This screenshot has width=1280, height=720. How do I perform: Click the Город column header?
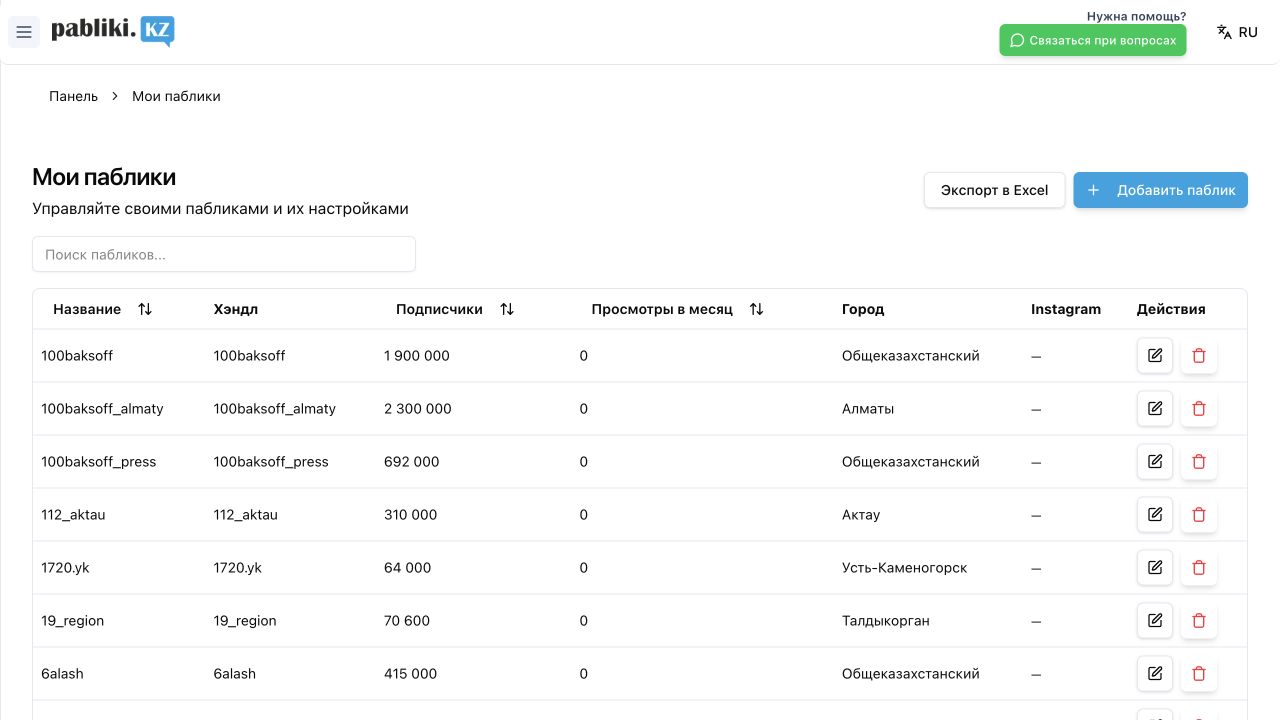pyautogui.click(x=863, y=309)
